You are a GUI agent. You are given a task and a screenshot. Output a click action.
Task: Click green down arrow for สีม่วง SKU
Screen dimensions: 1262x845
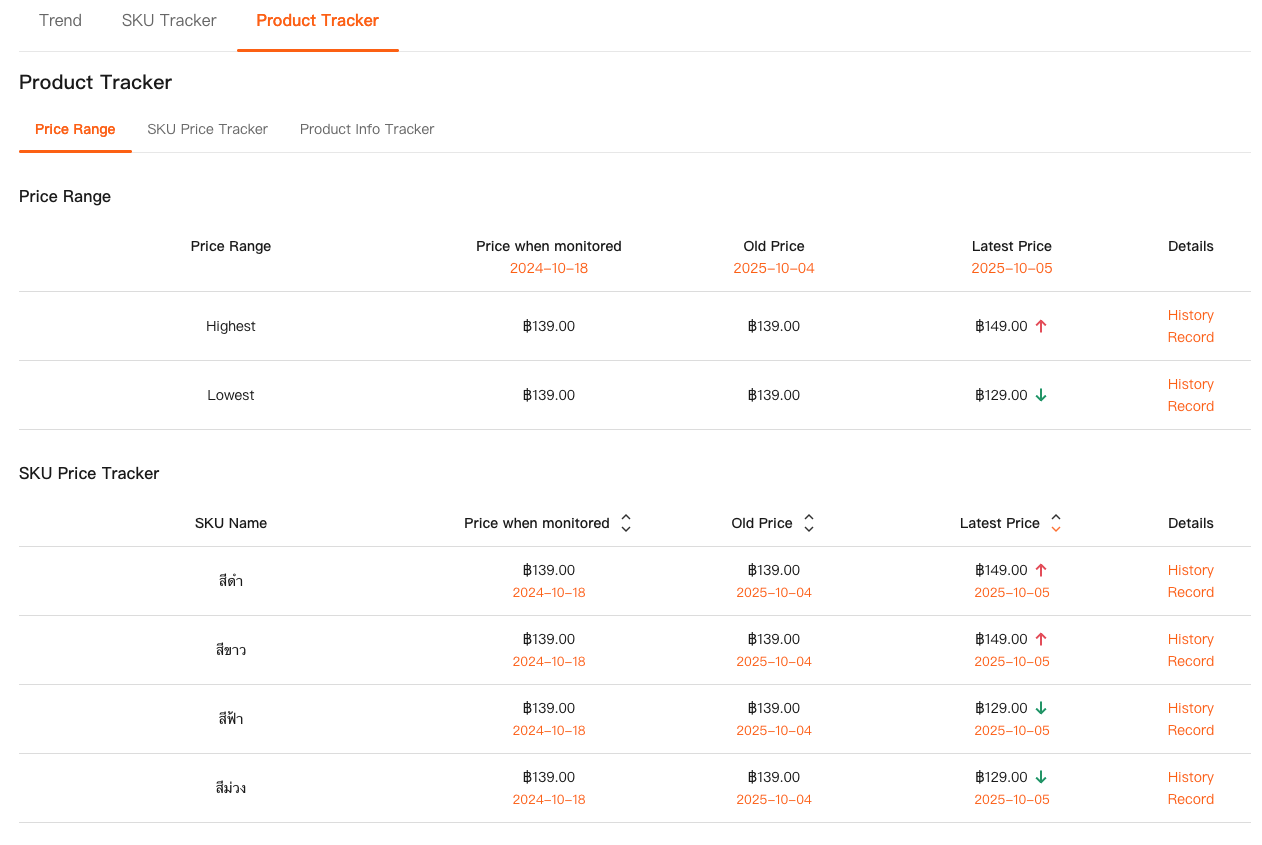1040,777
